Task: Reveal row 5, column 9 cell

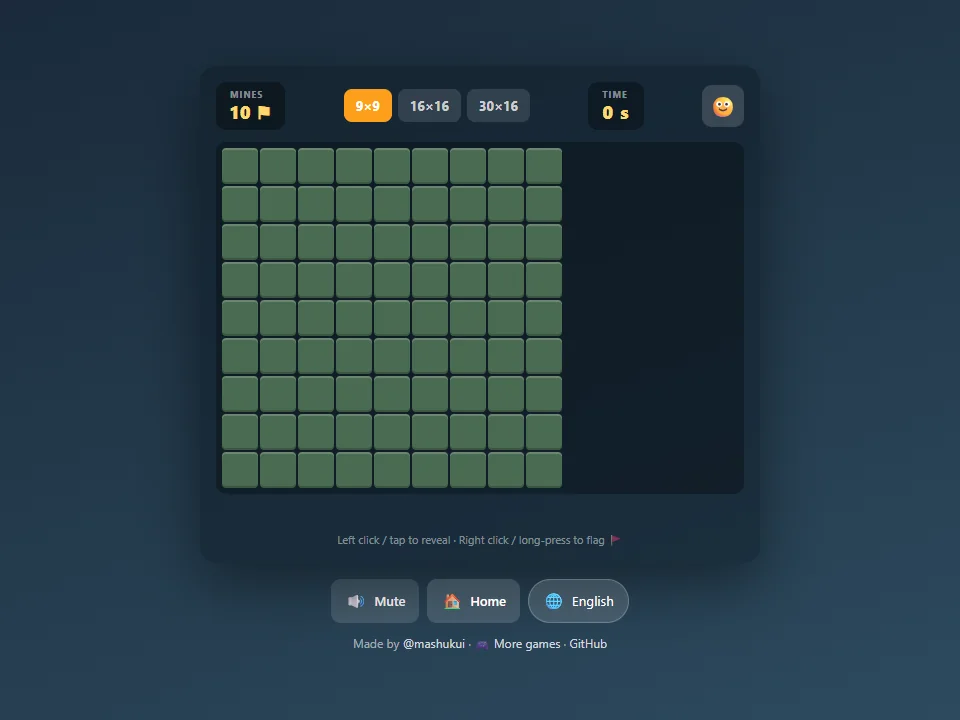Action: pyautogui.click(x=544, y=318)
